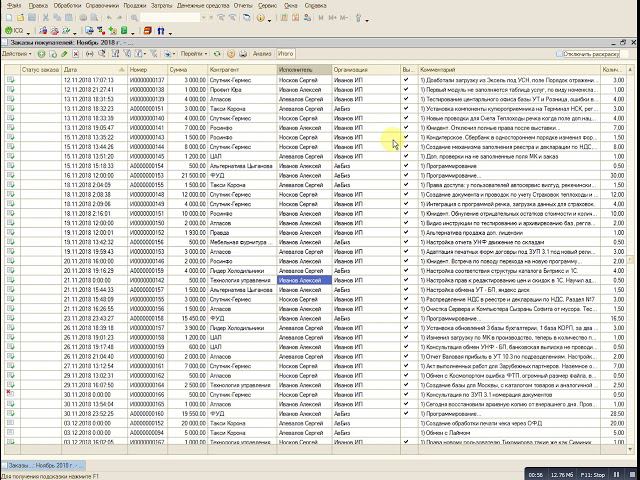Image resolution: width=640 pixels, height=480 pixels.
Task: Toggle checkmark in row А0000000154
Action: click(406, 166)
